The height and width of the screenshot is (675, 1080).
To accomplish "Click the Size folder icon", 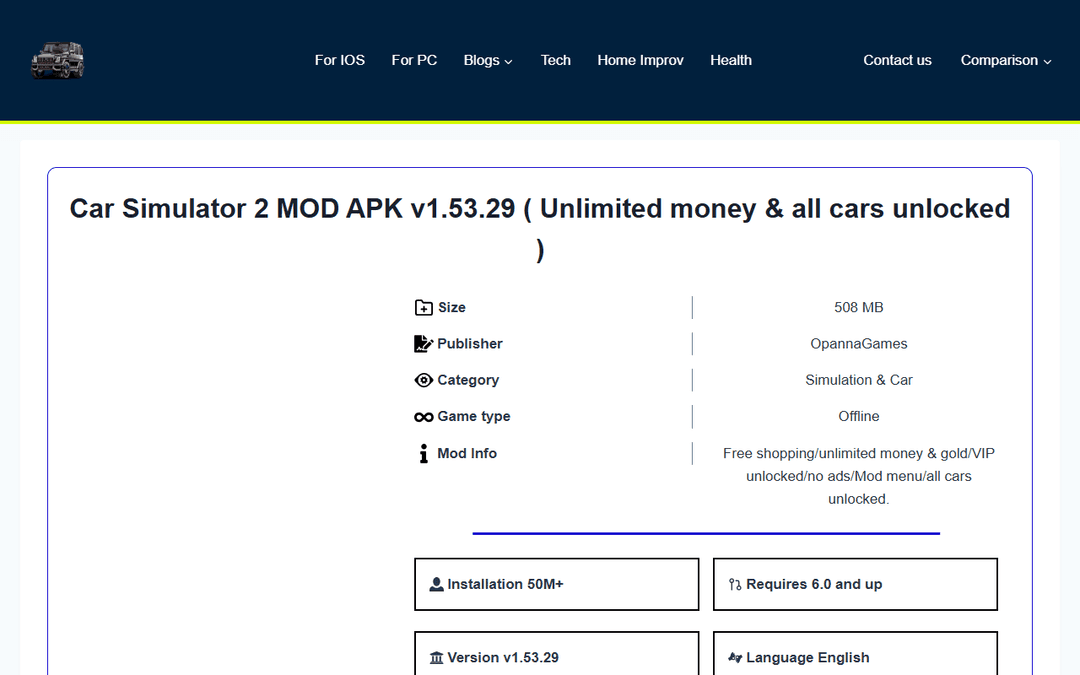I will click(x=424, y=307).
